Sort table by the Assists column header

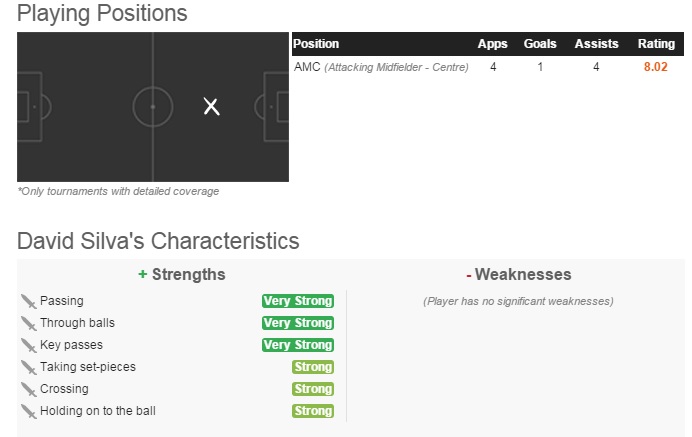pyautogui.click(x=595, y=44)
